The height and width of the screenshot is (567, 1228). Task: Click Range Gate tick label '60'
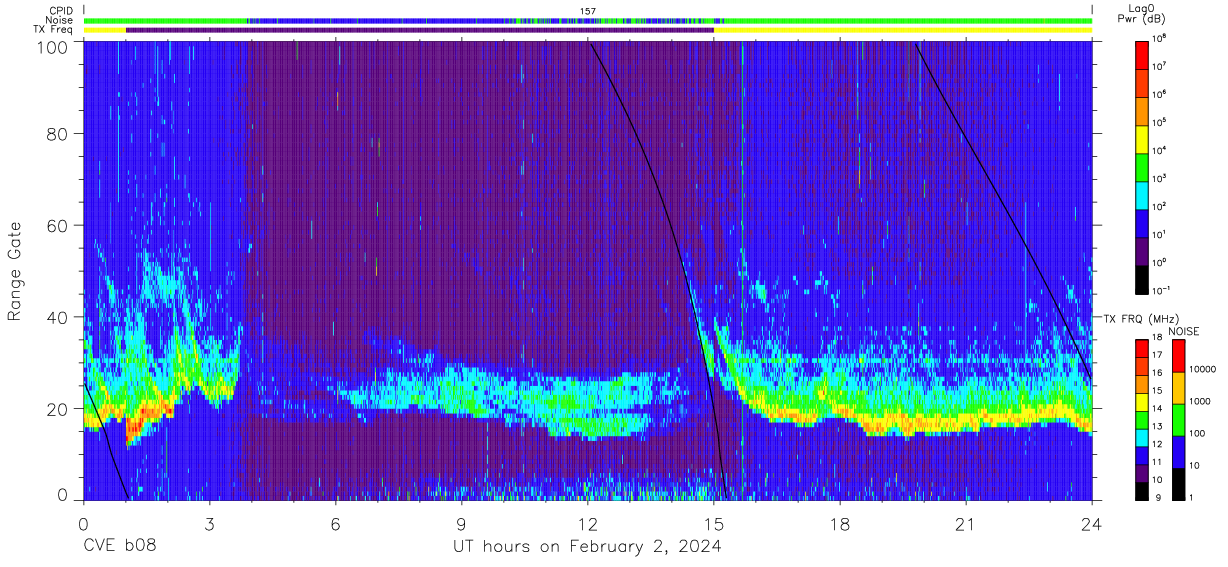tap(58, 225)
